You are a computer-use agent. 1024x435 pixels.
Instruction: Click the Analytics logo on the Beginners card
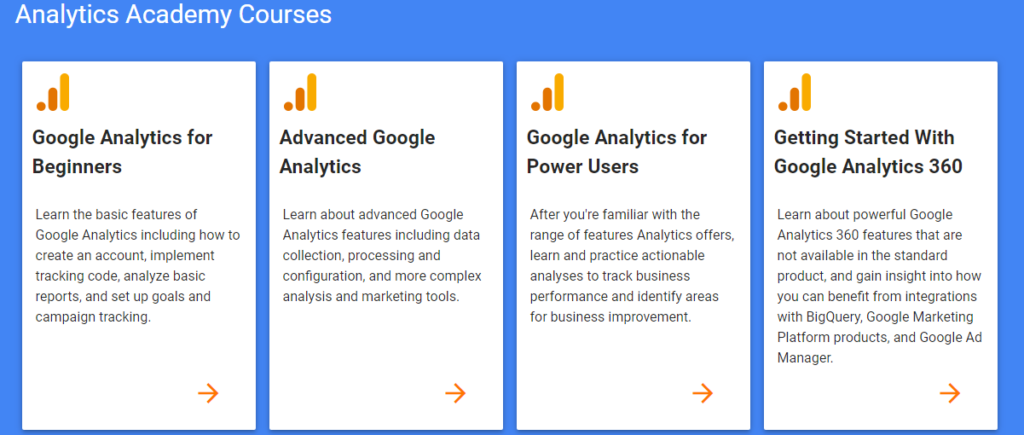coord(53,92)
